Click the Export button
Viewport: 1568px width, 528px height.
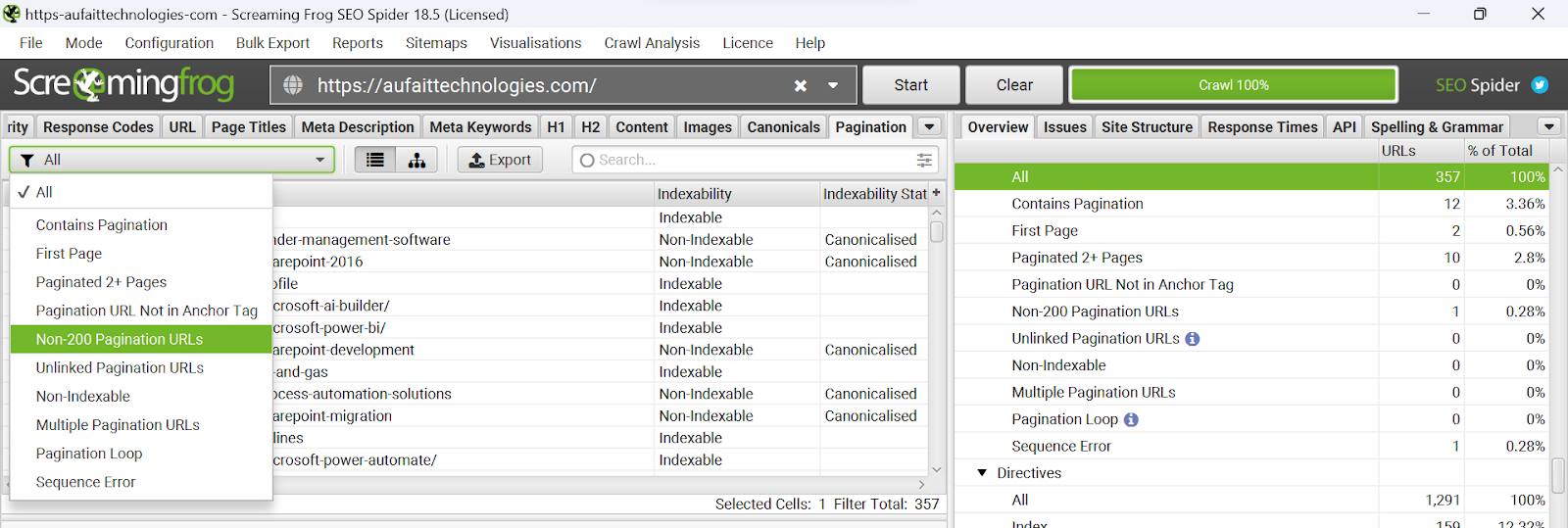(x=500, y=160)
